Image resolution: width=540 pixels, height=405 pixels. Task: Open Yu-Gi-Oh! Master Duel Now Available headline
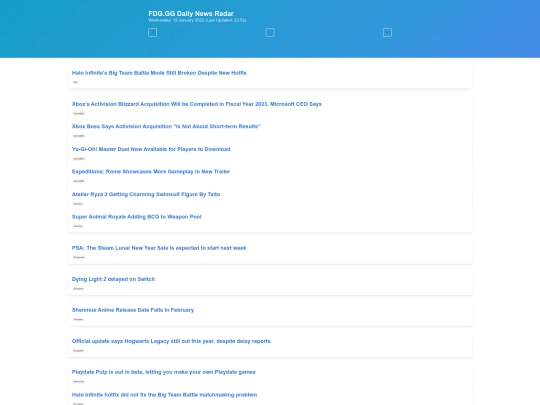pyautogui.click(x=151, y=149)
